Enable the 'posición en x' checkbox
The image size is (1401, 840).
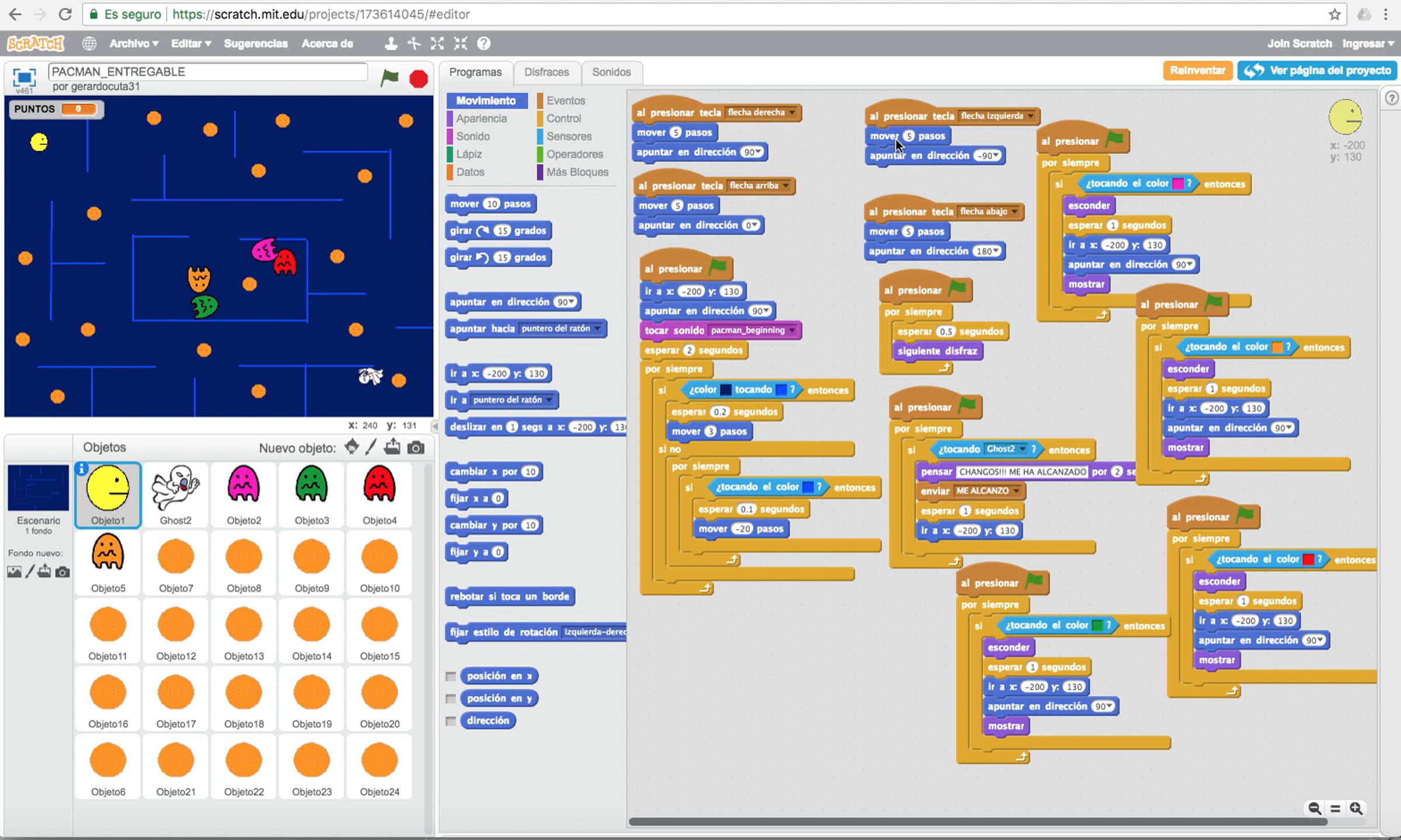click(x=451, y=676)
